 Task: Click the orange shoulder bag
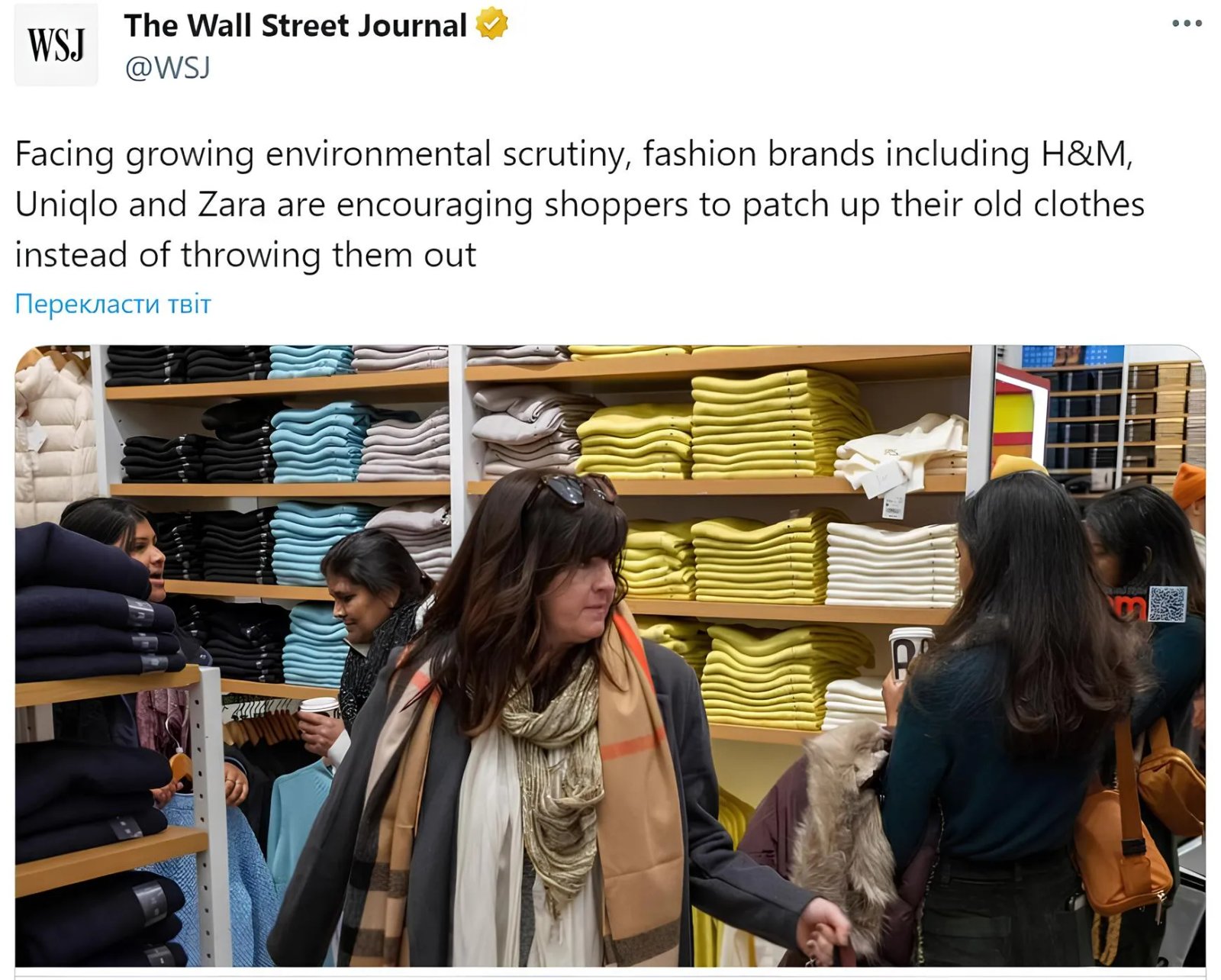pos(1122,847)
